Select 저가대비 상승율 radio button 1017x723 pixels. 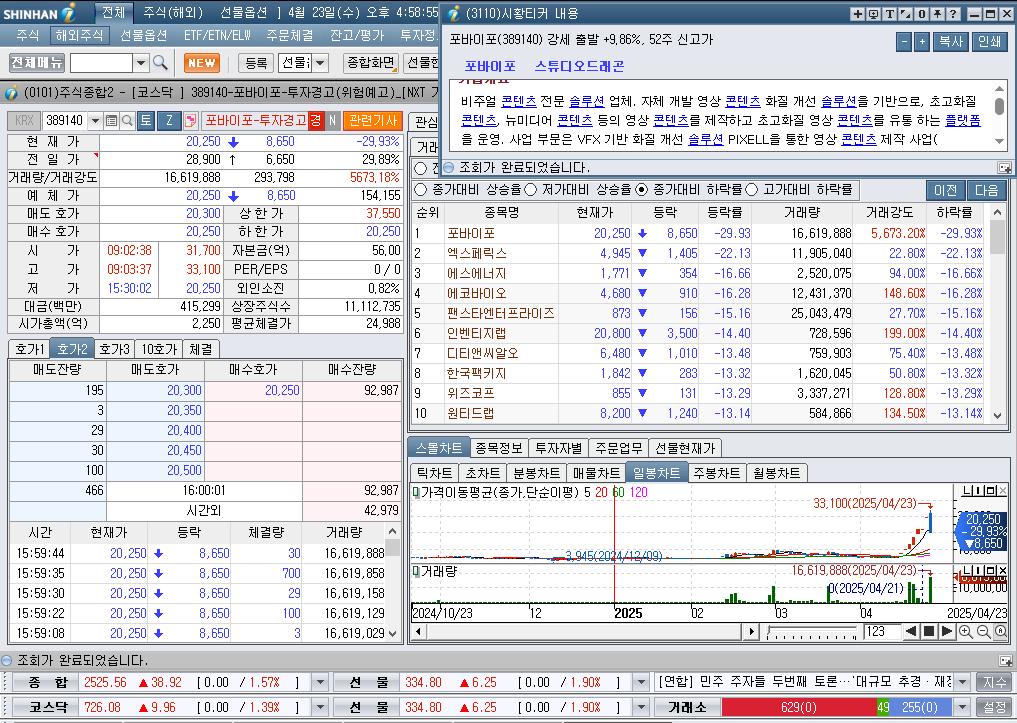coord(531,189)
